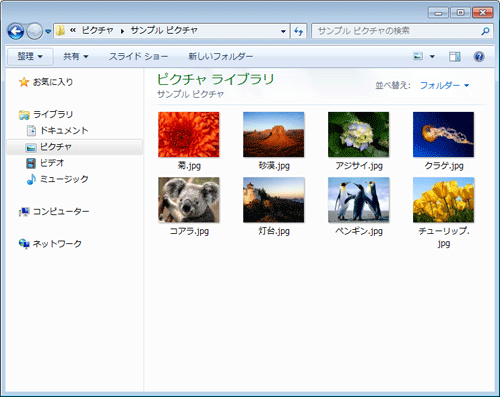This screenshot has height=397, width=500.
Task: Click the アジサイ.jpg file name
Action: [x=359, y=166]
